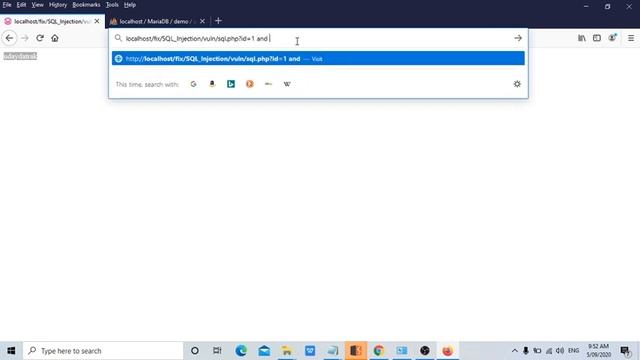Screen dimensions: 640x360
Task: Open the Firefox home page
Action: click(55, 38)
